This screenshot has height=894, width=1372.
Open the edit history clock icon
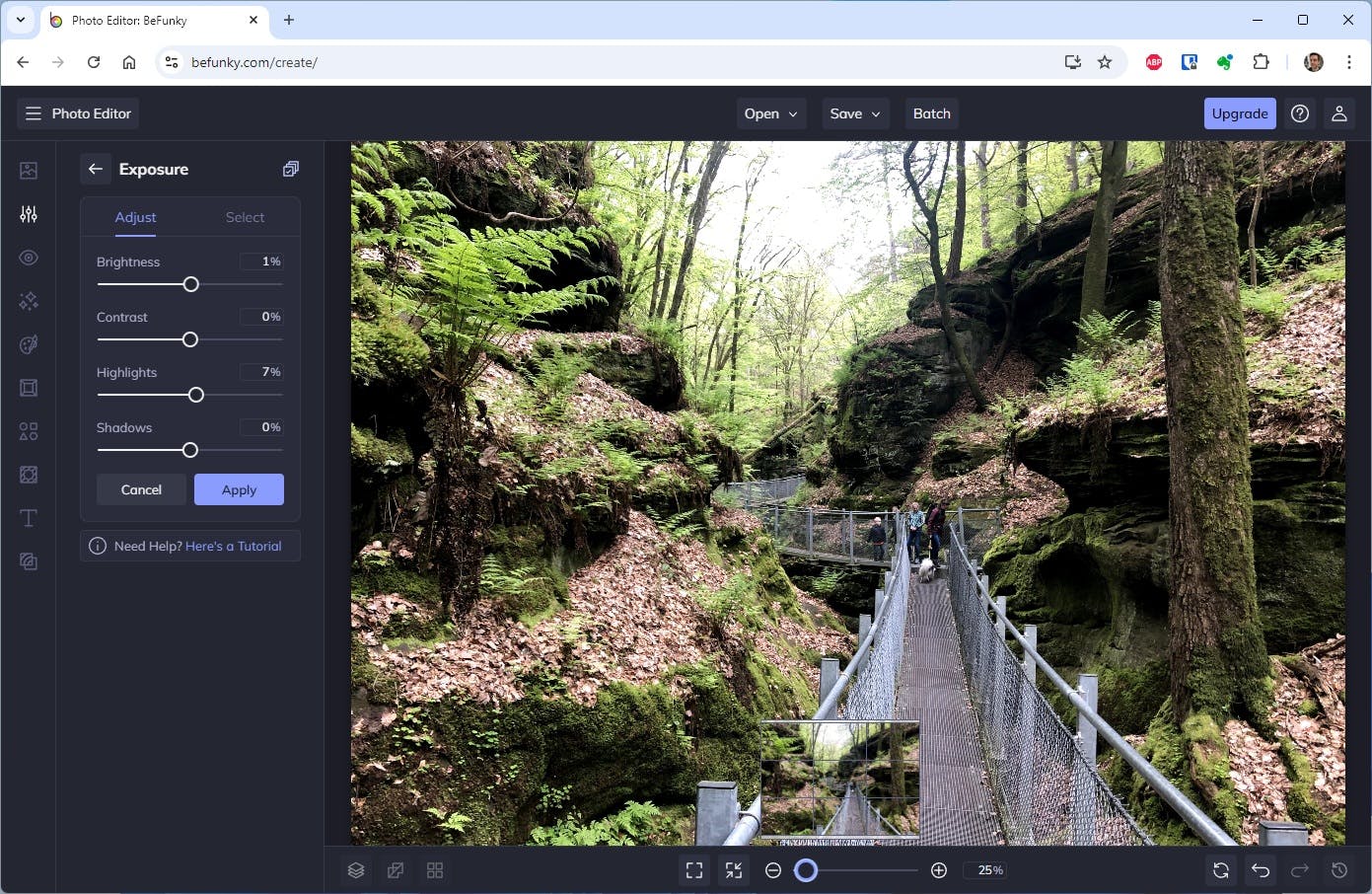point(1339,870)
